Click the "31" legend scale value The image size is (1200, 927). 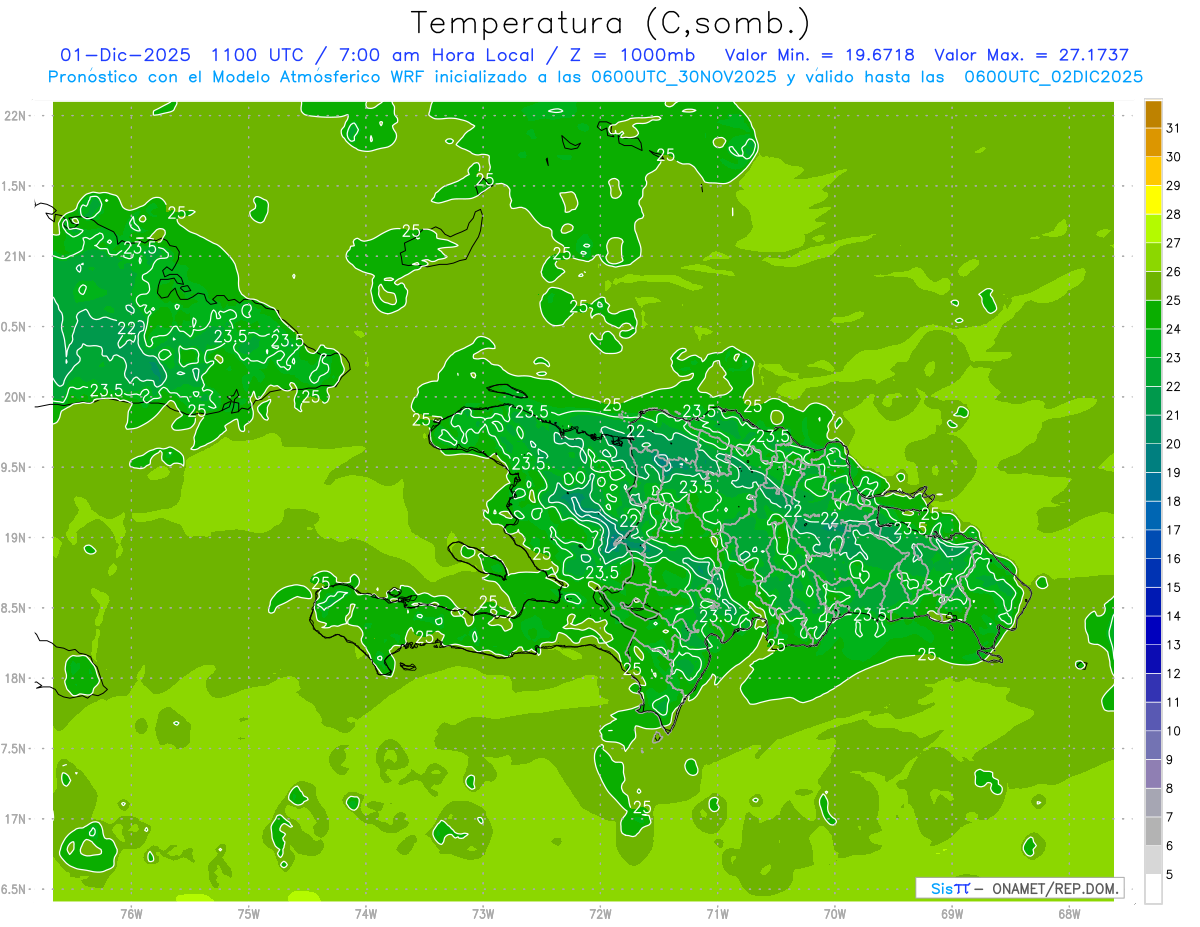(1173, 128)
